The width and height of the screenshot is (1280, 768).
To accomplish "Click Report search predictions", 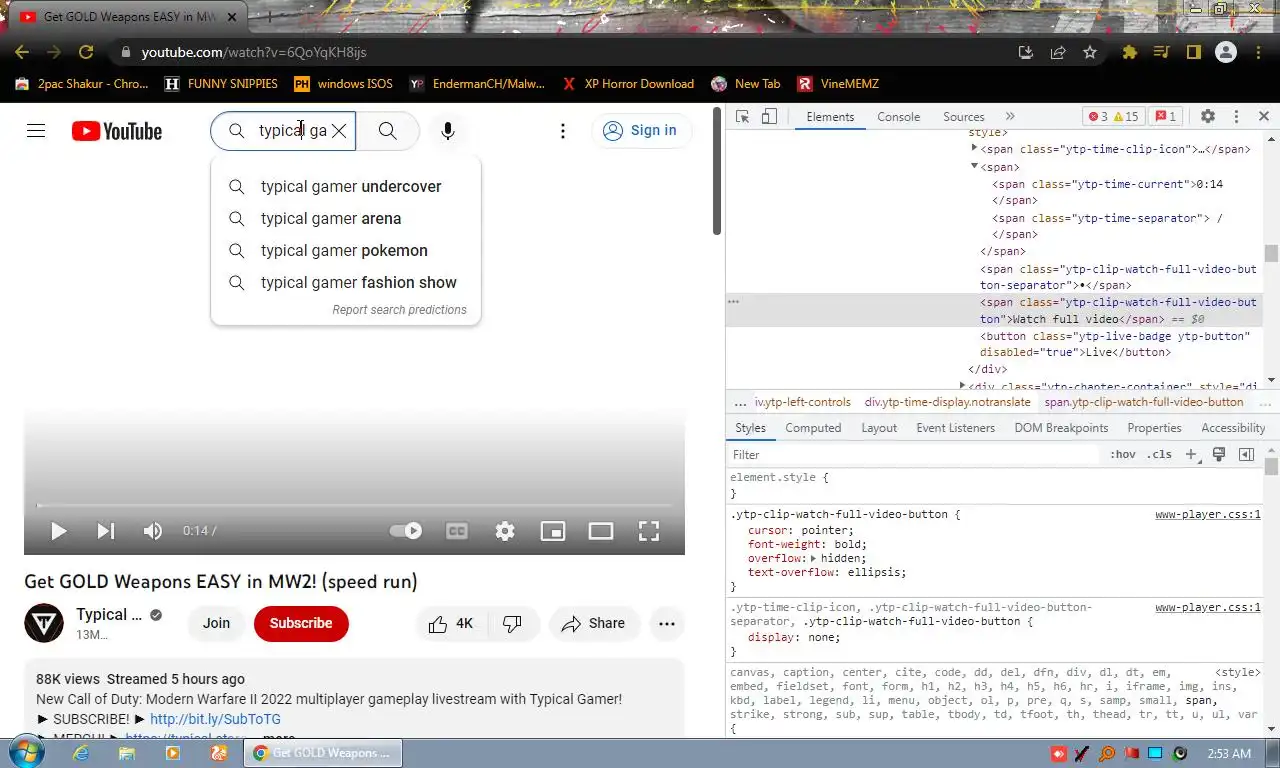I will [399, 310].
